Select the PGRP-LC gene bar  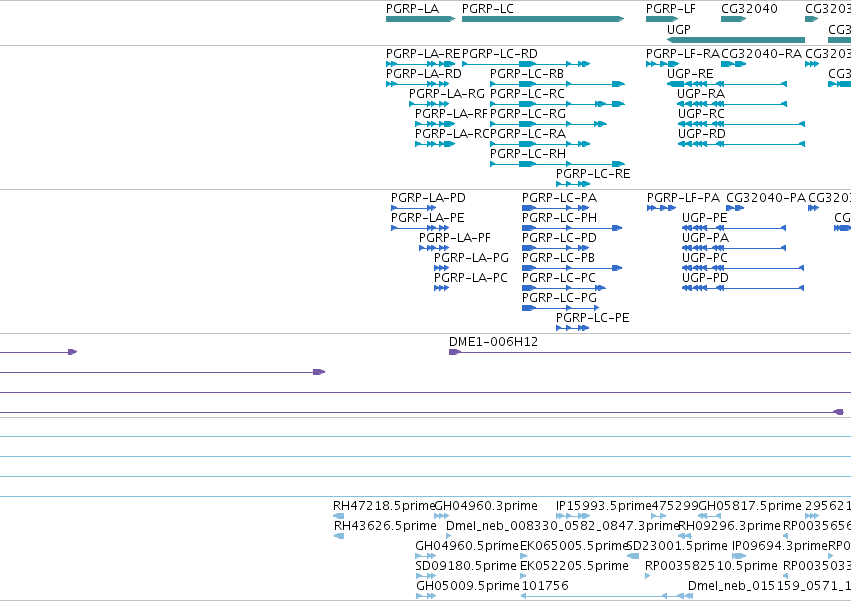coord(543,19)
